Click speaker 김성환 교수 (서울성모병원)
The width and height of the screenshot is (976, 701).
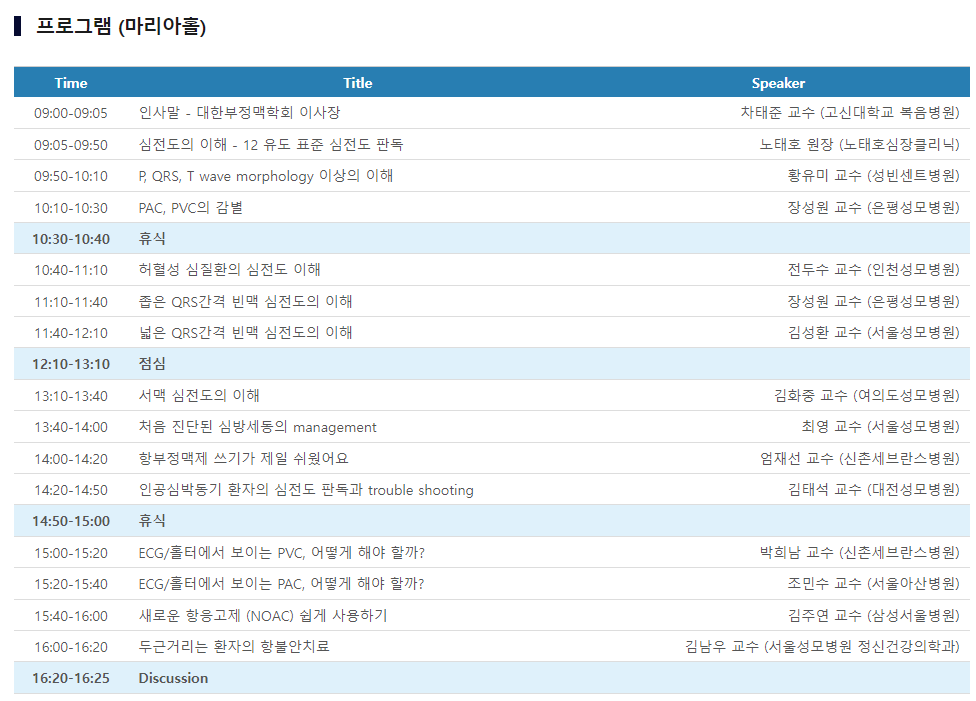click(873, 332)
